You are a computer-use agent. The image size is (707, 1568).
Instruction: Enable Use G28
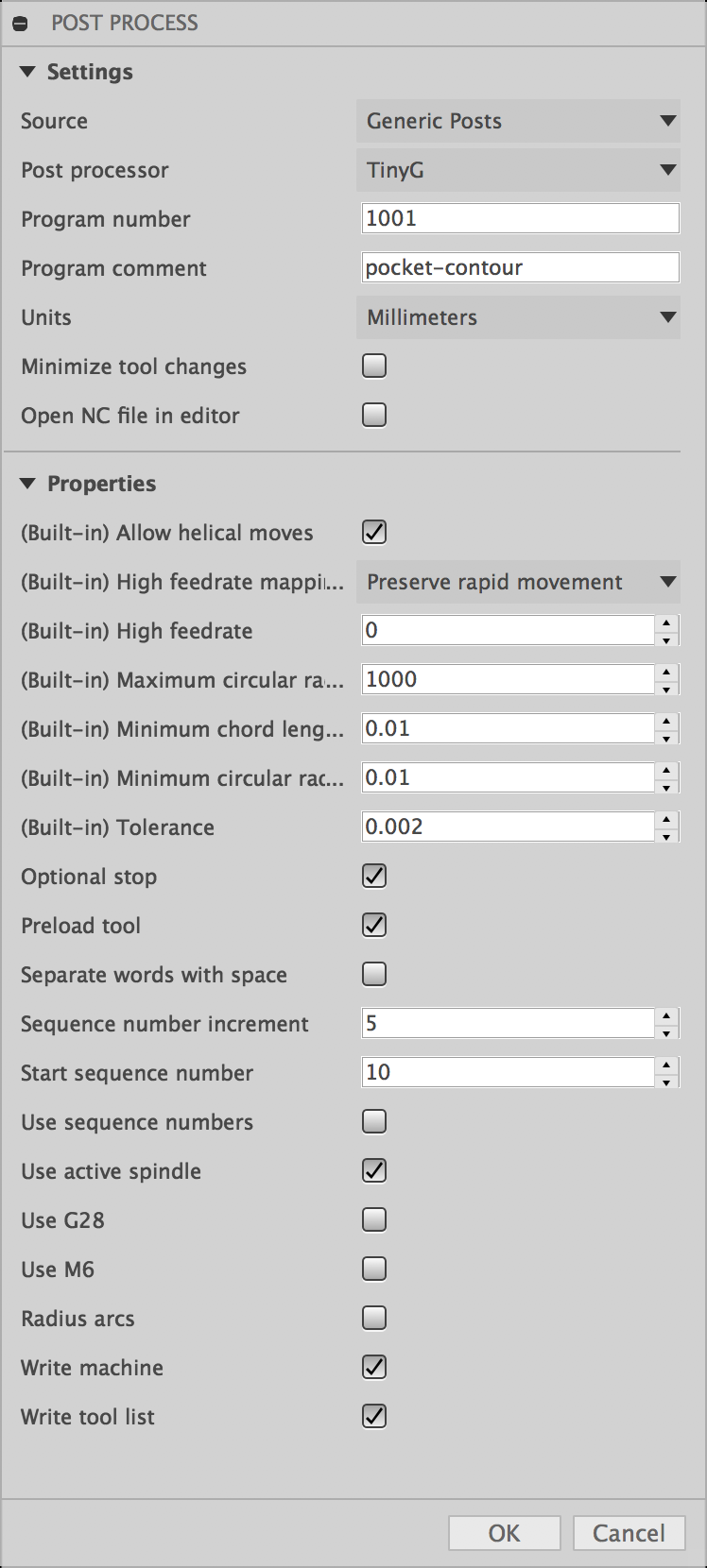tap(373, 1219)
